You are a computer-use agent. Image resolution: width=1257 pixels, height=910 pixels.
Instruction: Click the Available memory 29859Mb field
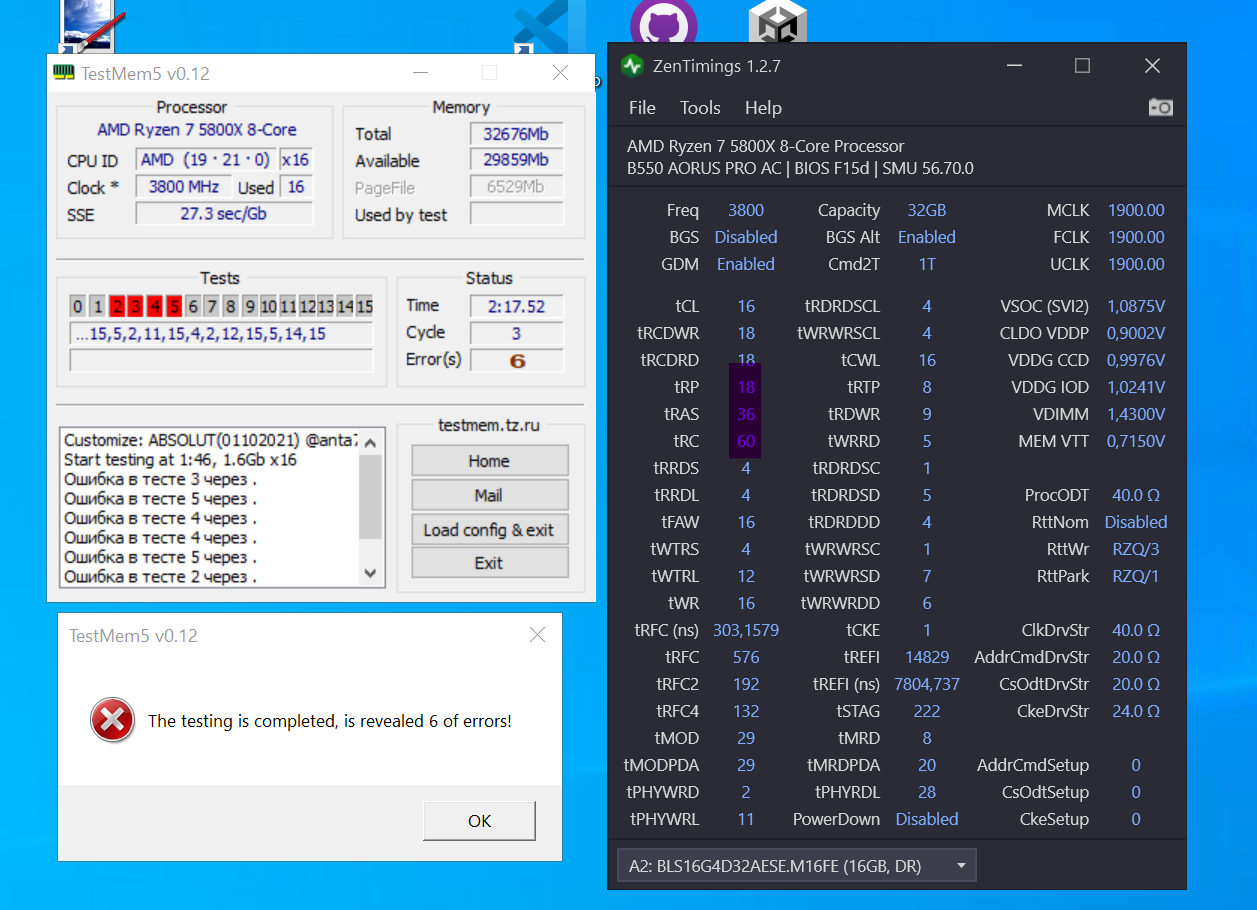(x=517, y=160)
